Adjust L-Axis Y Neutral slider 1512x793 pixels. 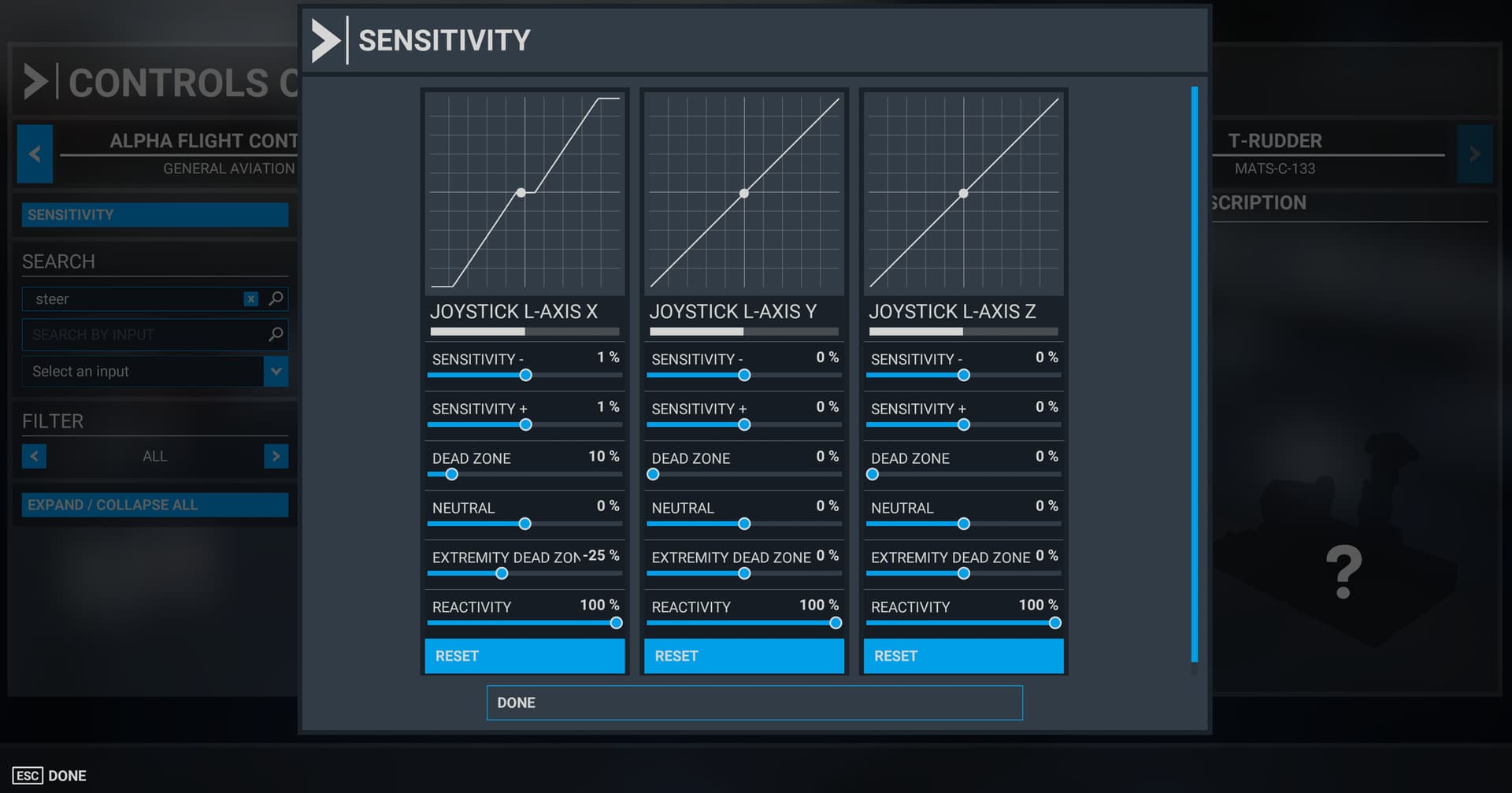744,524
